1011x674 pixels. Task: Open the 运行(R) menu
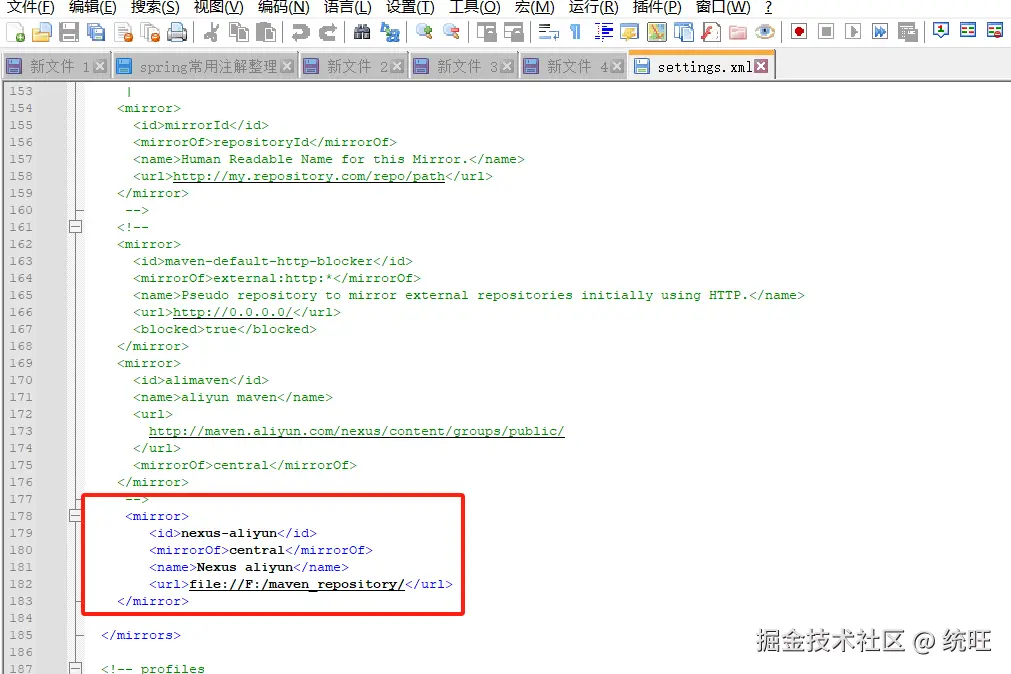point(593,7)
